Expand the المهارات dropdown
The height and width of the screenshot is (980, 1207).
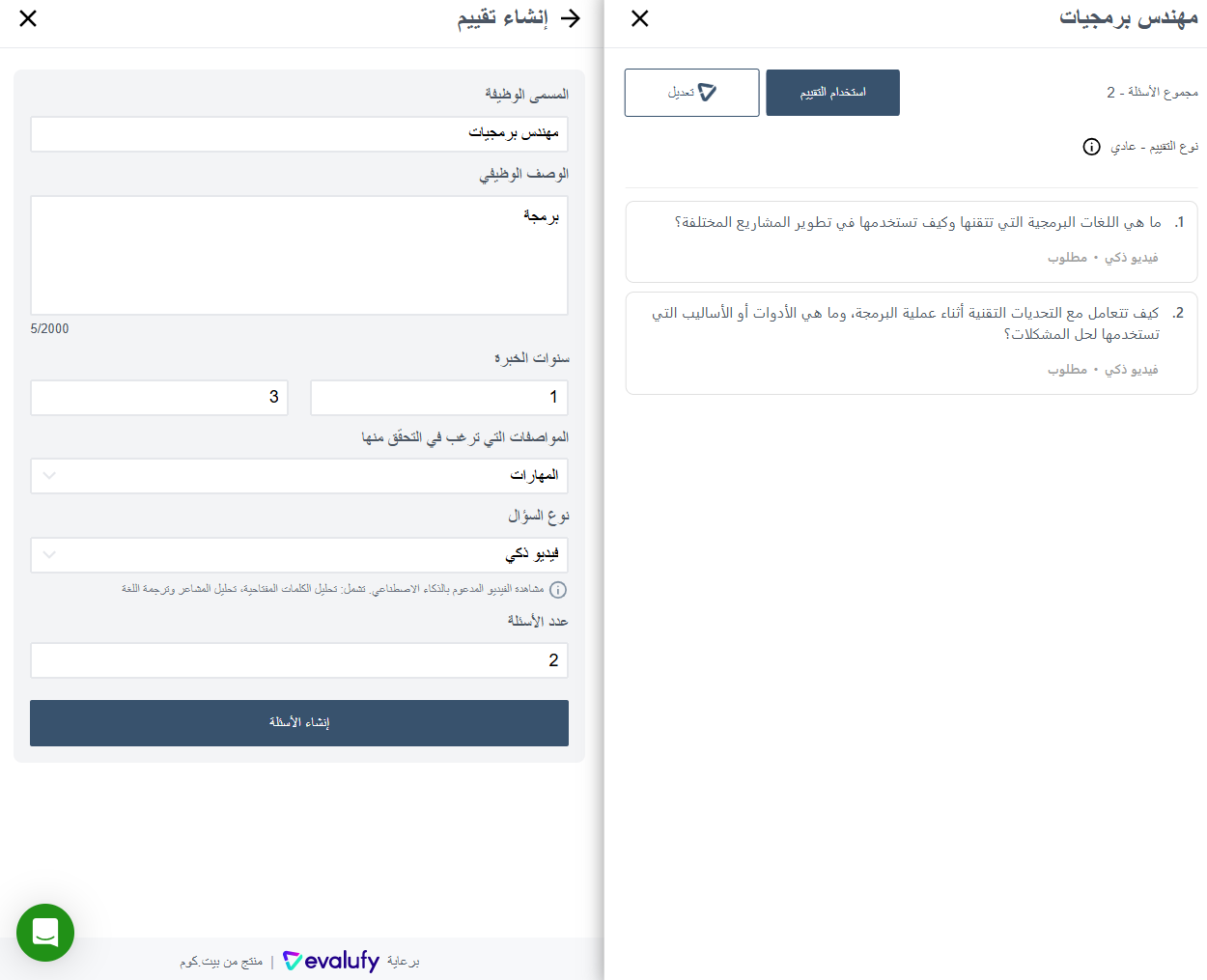[299, 476]
